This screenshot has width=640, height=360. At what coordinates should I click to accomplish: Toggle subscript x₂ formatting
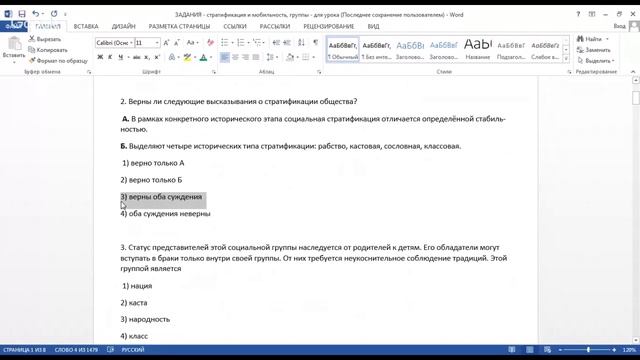[147, 58]
